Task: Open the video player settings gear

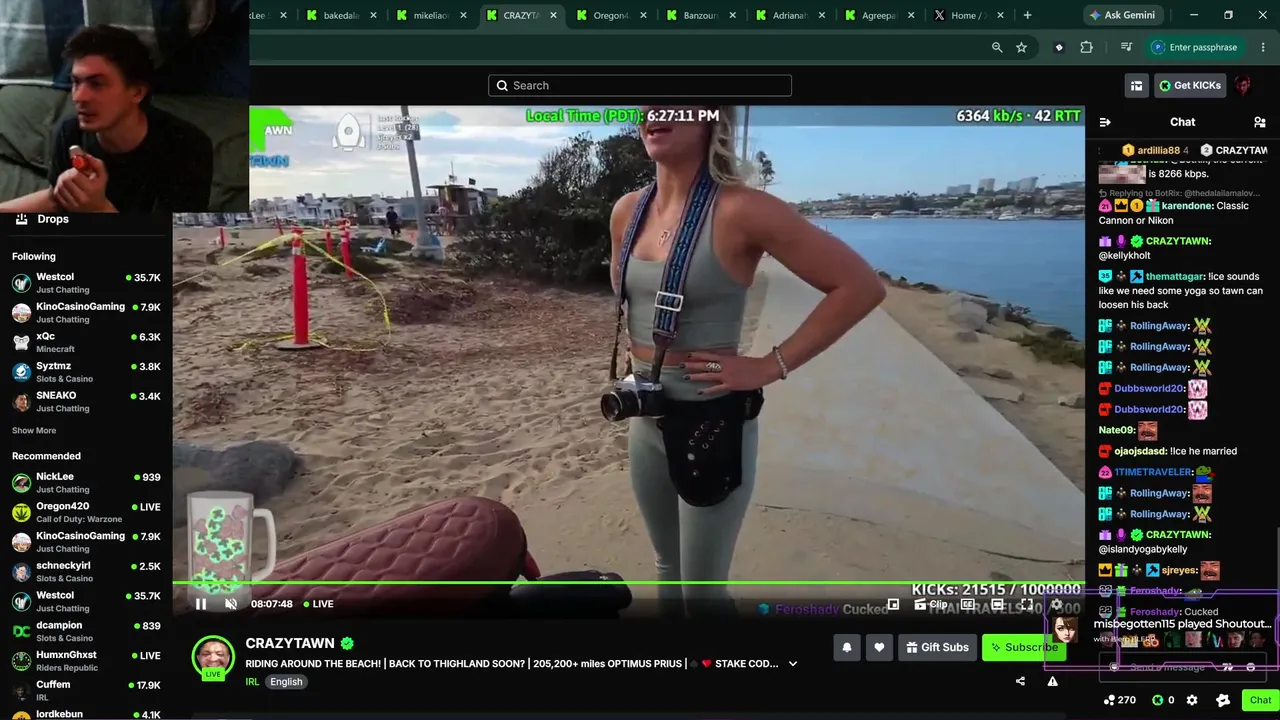Action: (1057, 604)
